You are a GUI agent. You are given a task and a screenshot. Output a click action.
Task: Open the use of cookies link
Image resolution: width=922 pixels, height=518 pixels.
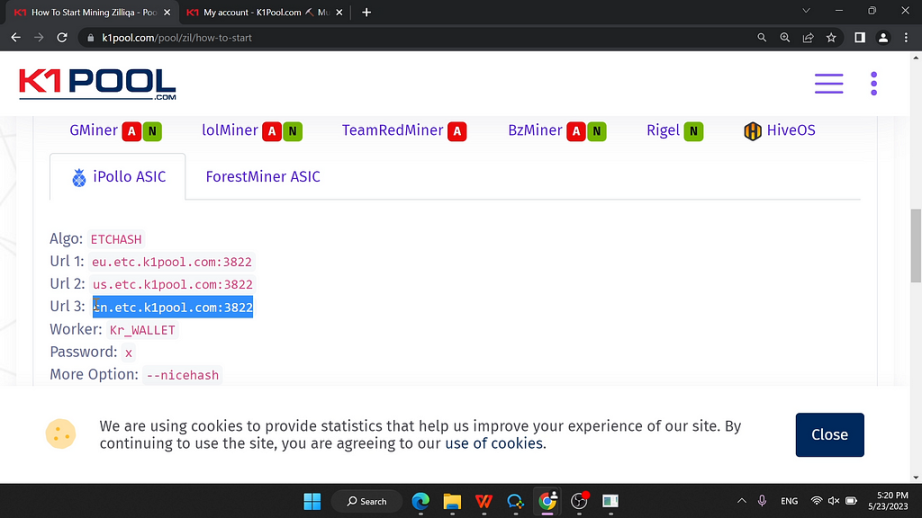pyautogui.click(x=494, y=443)
